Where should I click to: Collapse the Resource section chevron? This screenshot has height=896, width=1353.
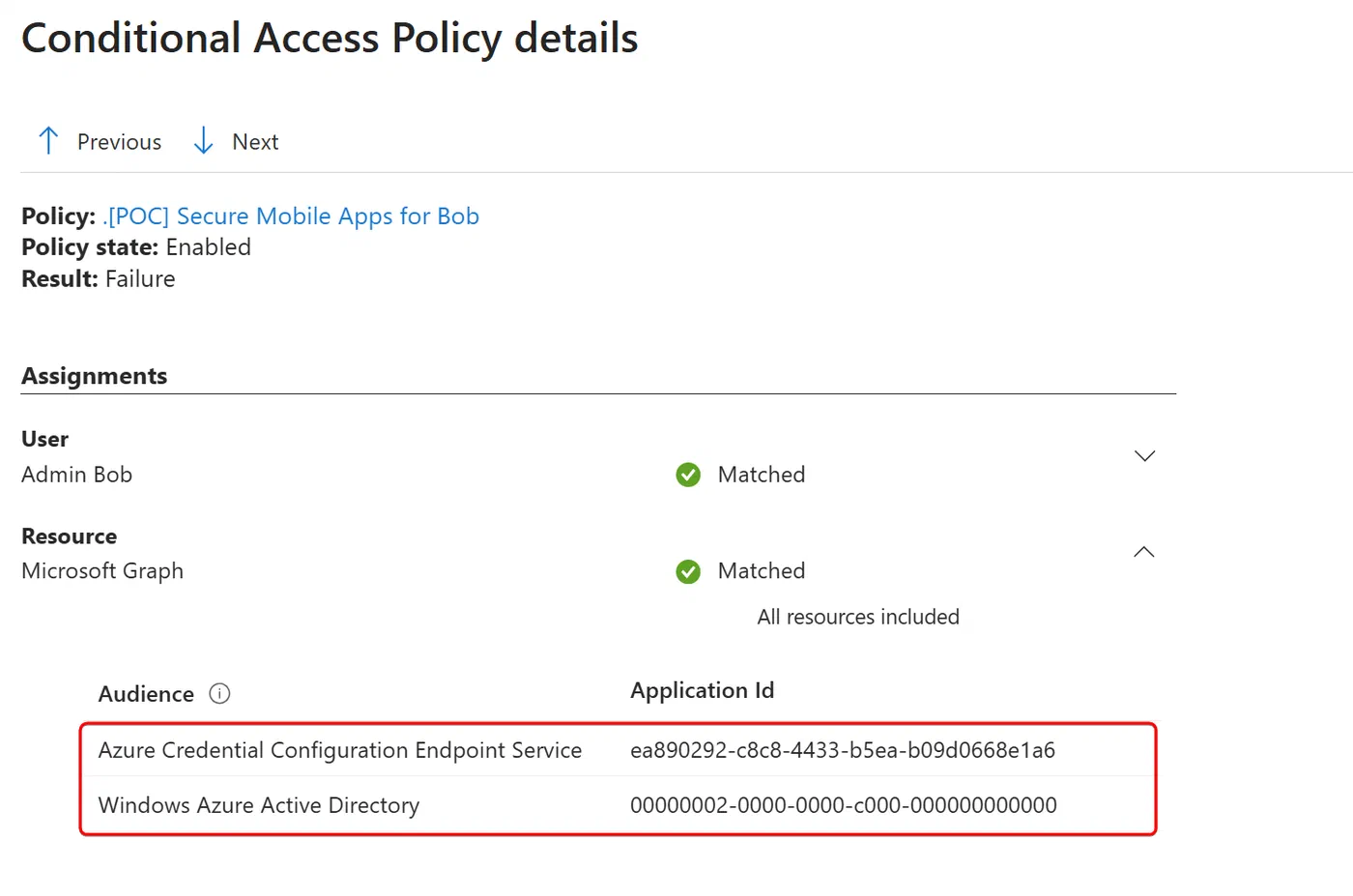[1144, 552]
